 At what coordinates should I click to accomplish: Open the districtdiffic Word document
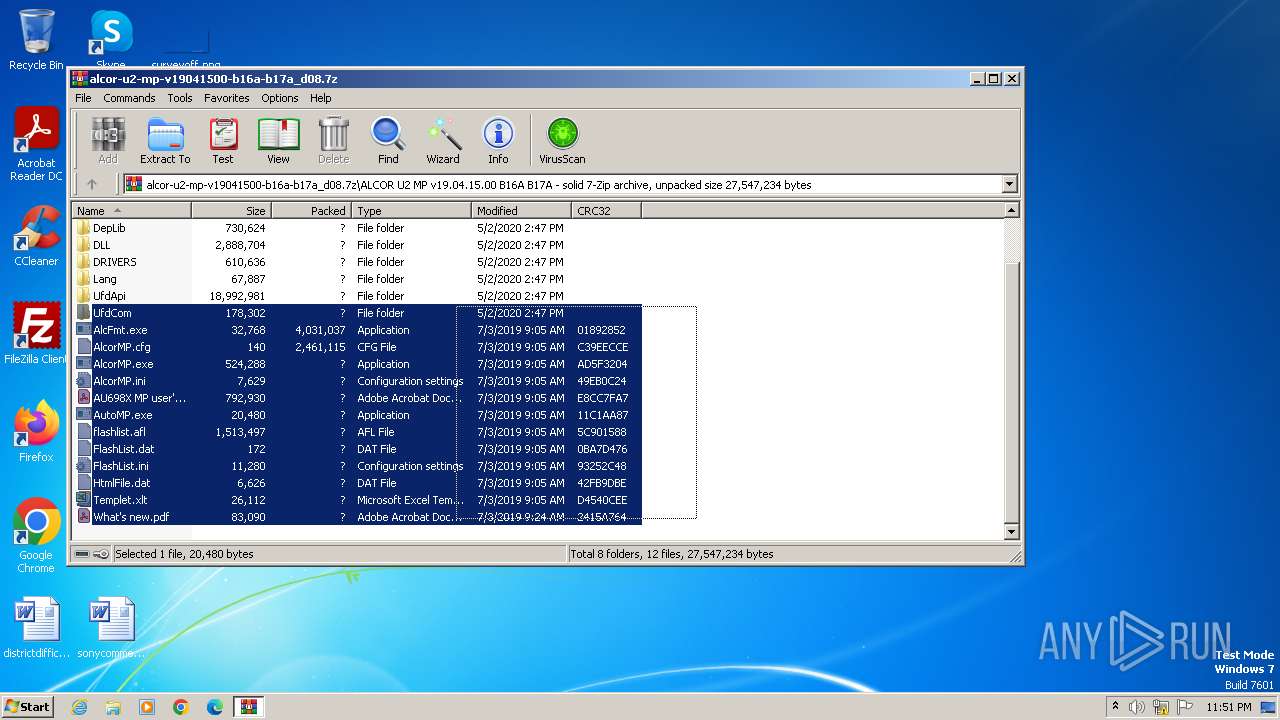point(36,628)
